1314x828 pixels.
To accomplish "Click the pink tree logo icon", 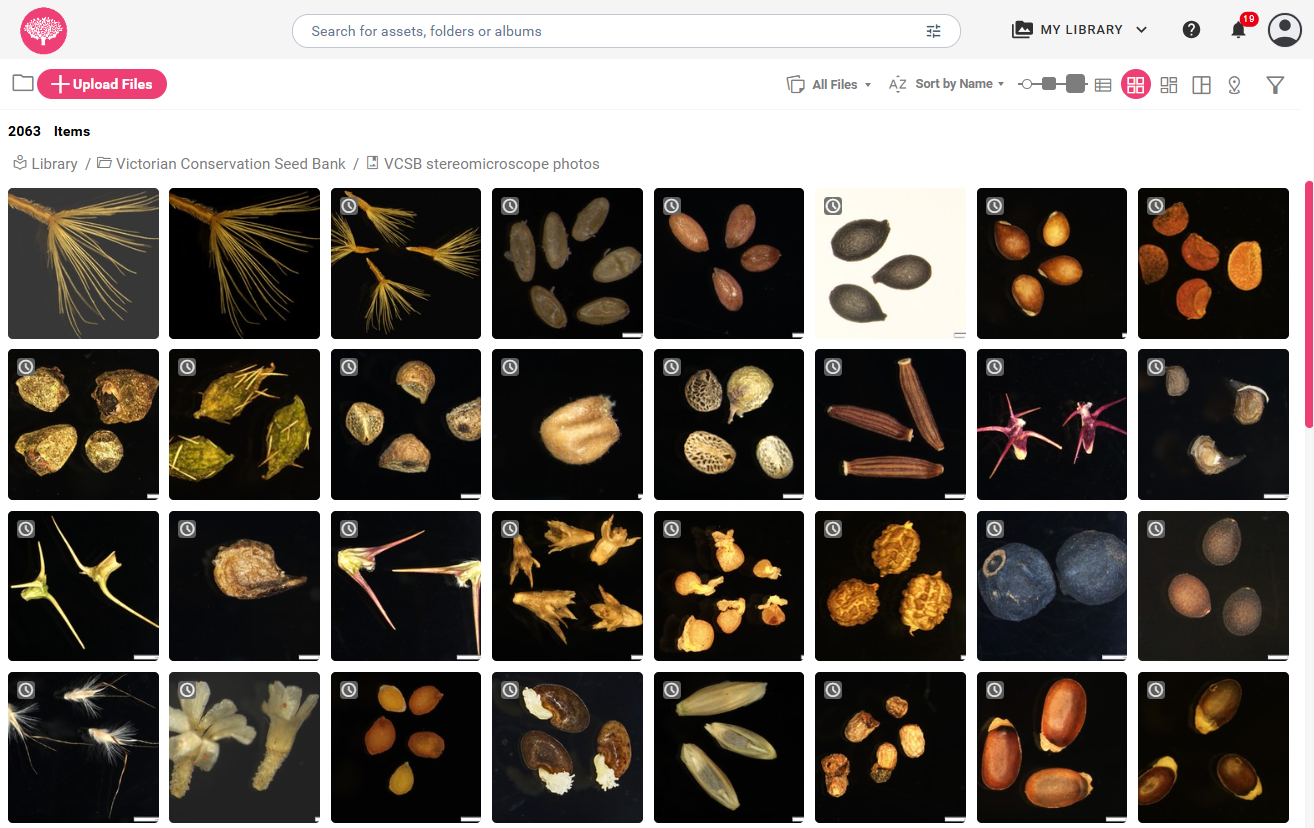I will point(44,30).
